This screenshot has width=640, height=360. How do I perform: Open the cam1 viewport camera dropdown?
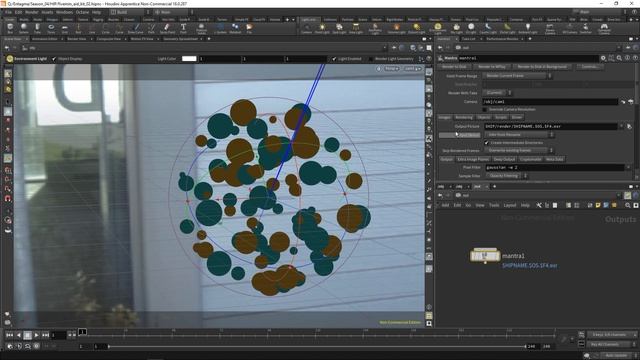(x=412, y=69)
